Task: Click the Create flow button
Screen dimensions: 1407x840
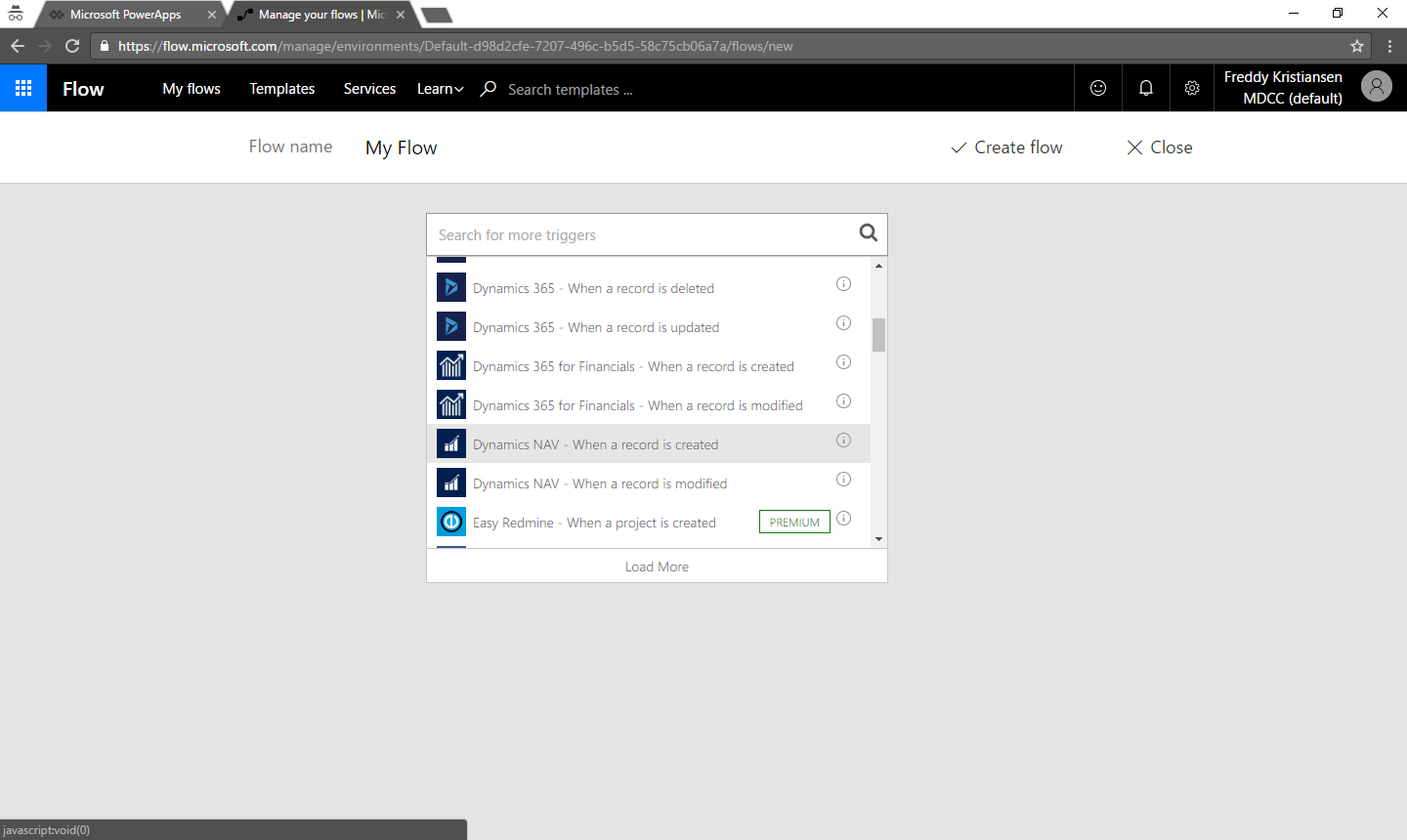Action: point(1006,147)
